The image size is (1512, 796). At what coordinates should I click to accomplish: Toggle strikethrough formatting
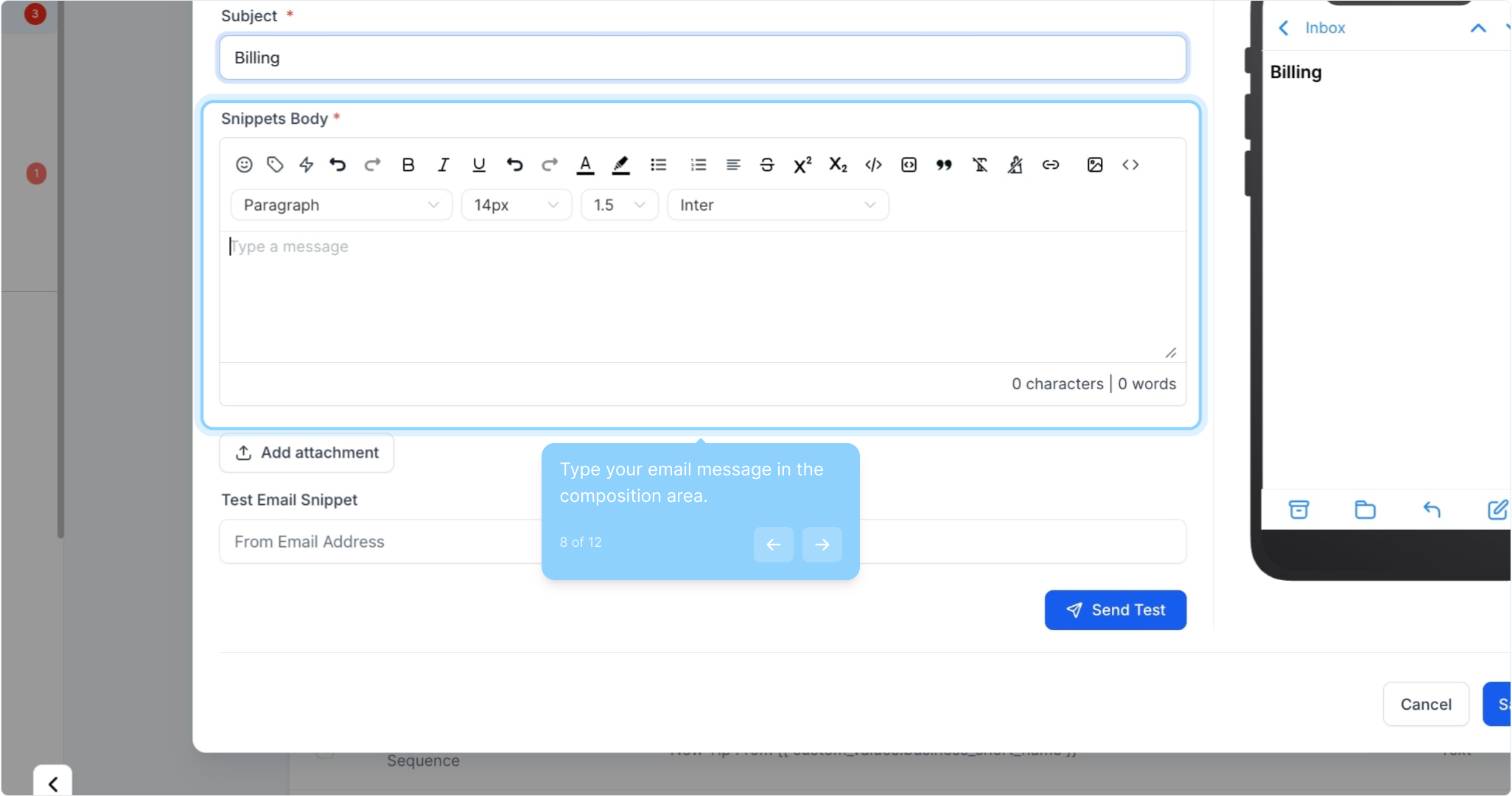[x=766, y=164]
